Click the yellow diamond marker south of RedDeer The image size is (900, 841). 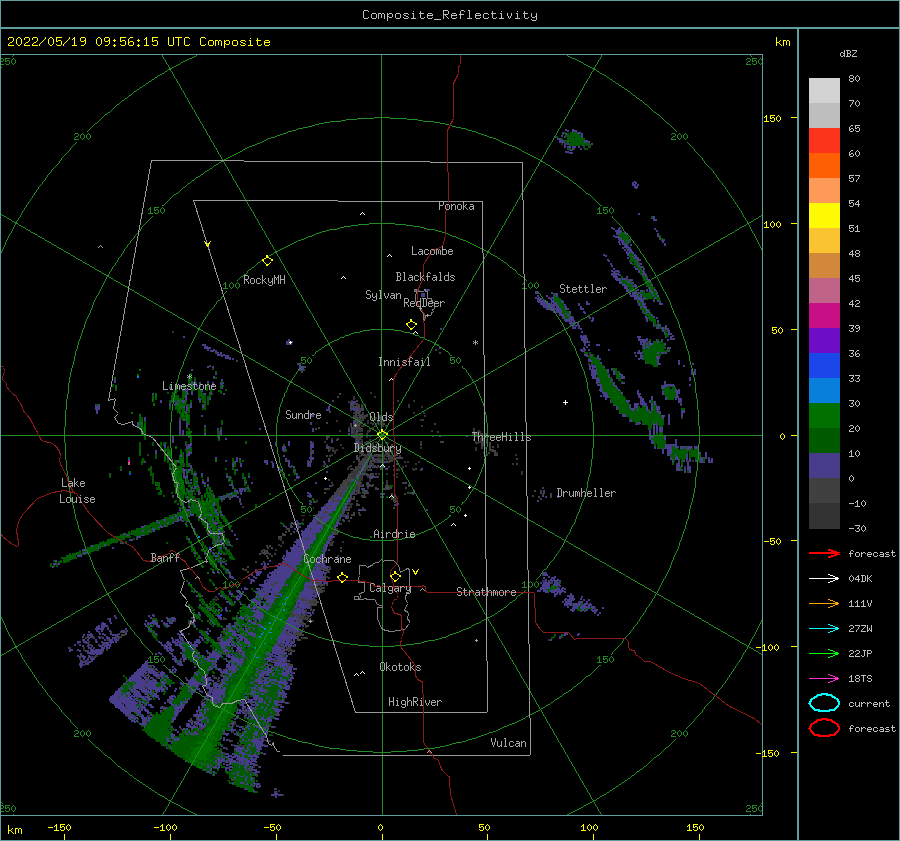click(411, 325)
